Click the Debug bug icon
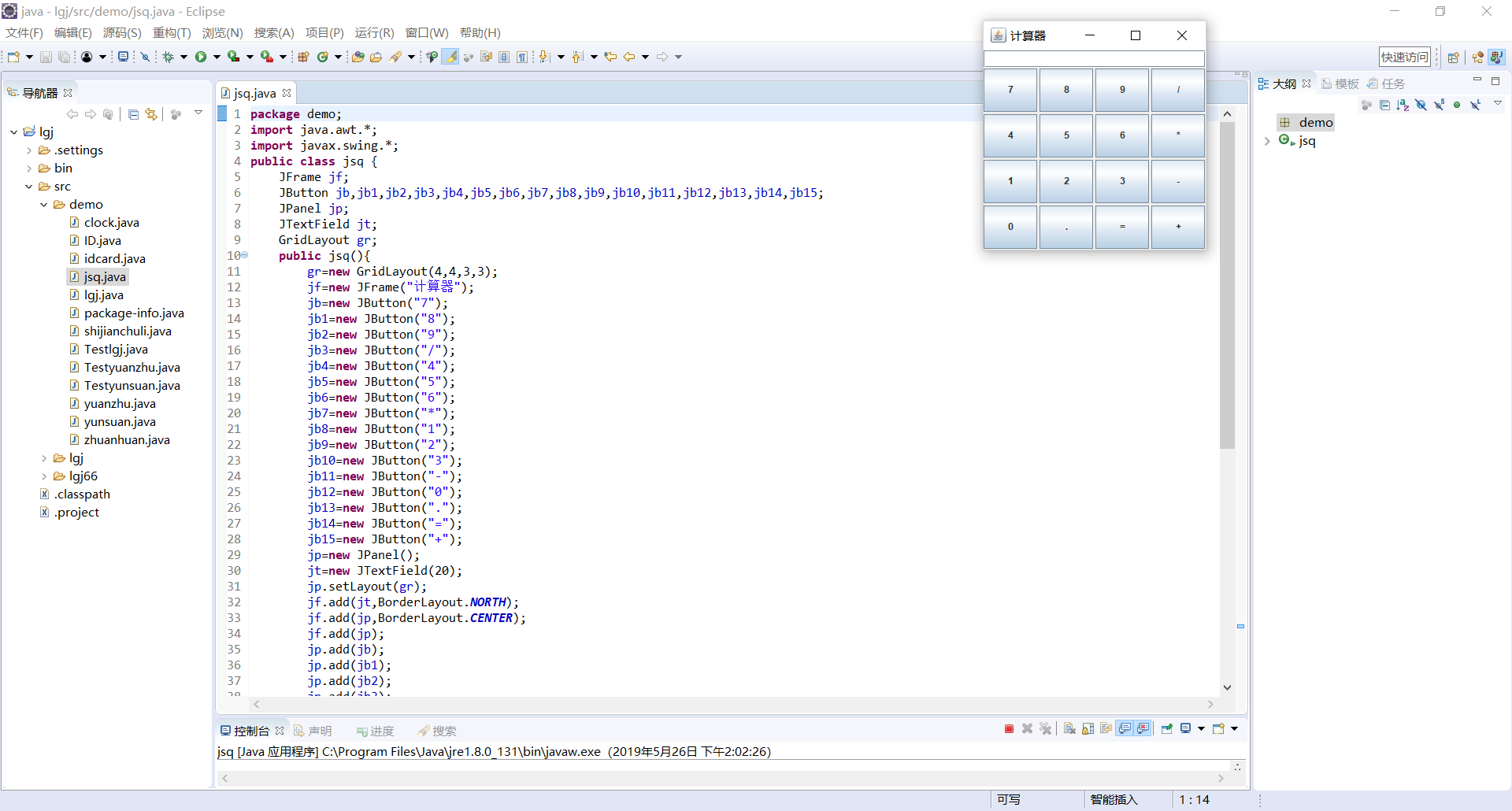Image resolution: width=1512 pixels, height=811 pixels. click(168, 57)
